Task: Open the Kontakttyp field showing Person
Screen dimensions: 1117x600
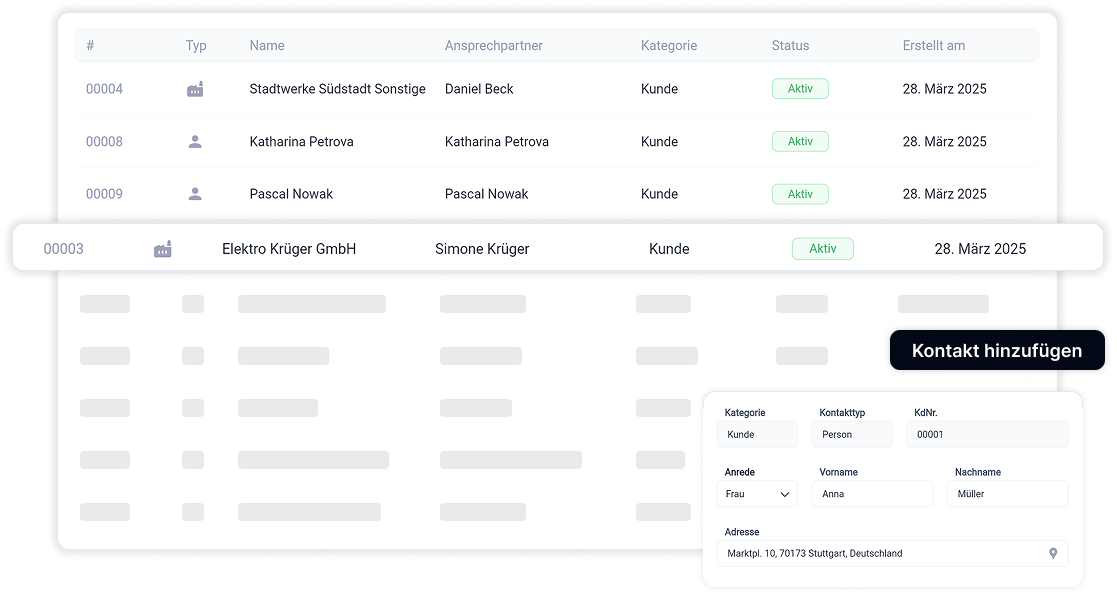Action: tap(852, 435)
